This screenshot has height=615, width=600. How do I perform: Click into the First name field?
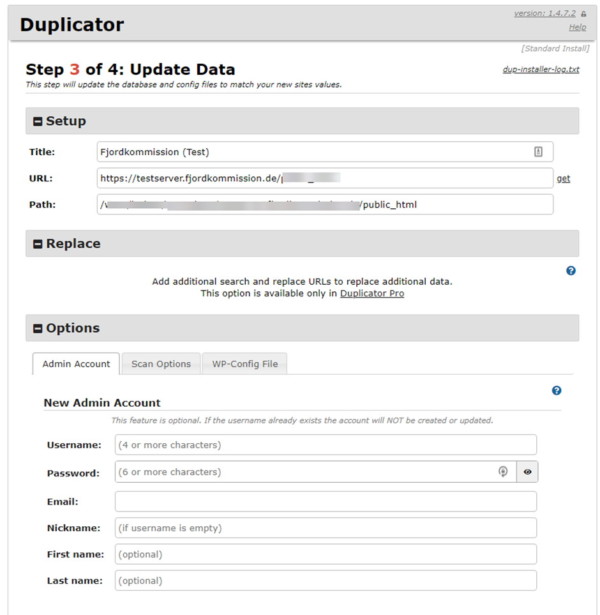[x=325, y=554]
